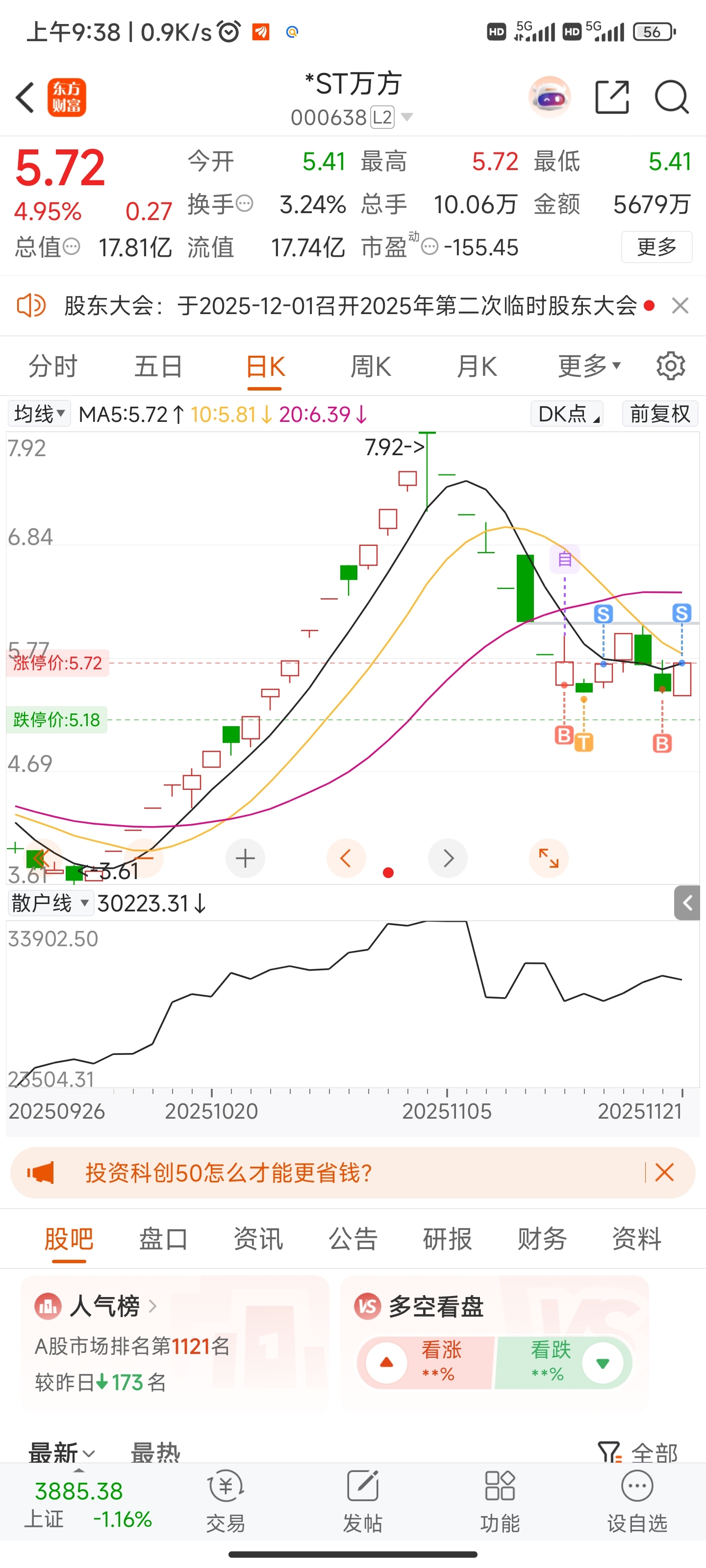Tap the info icon beside 市盈
706x1568 pixels.
[429, 246]
